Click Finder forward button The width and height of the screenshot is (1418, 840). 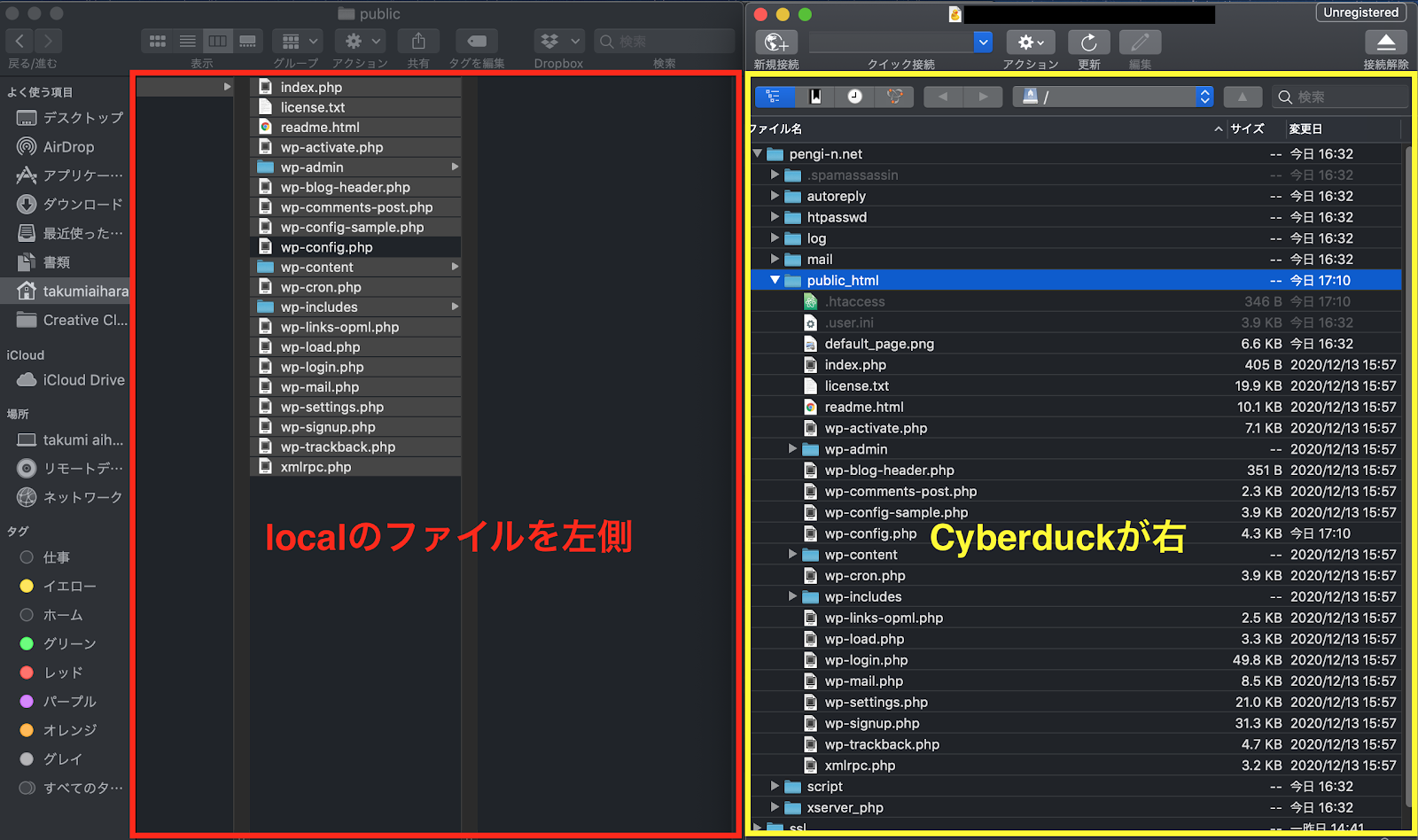(48, 41)
